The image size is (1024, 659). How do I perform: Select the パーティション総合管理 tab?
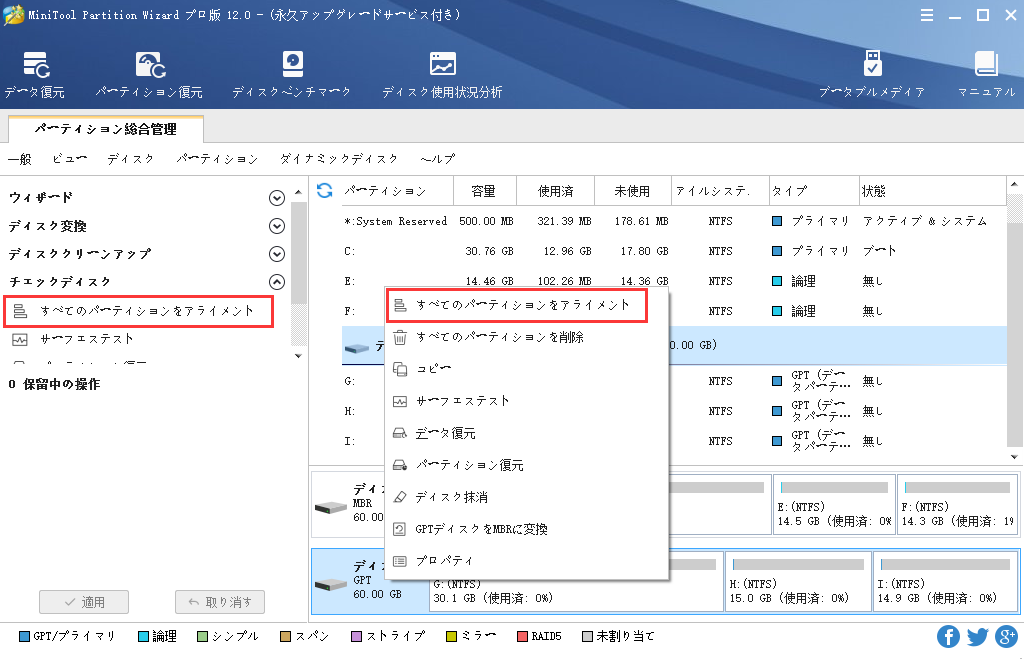[x=106, y=129]
